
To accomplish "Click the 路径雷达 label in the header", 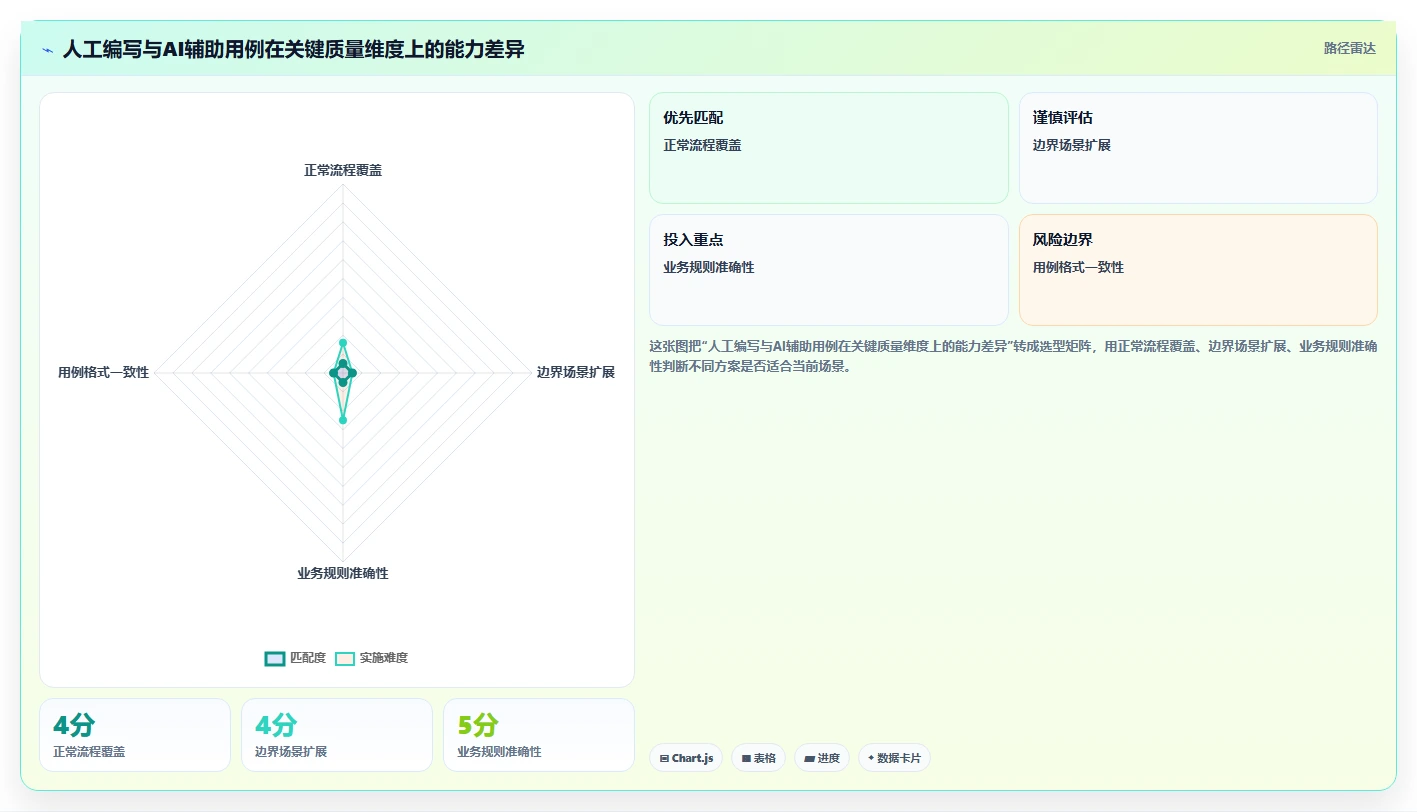I will tap(1349, 48).
